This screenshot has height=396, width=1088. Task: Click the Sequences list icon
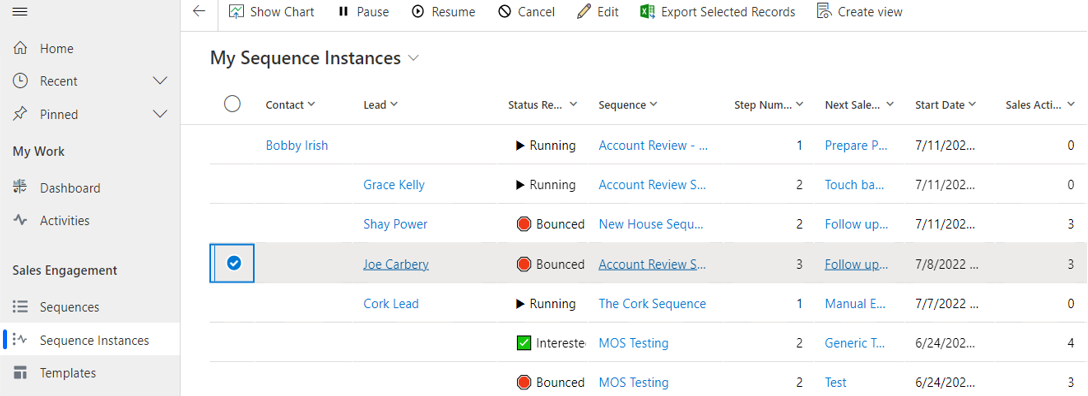[x=21, y=307]
